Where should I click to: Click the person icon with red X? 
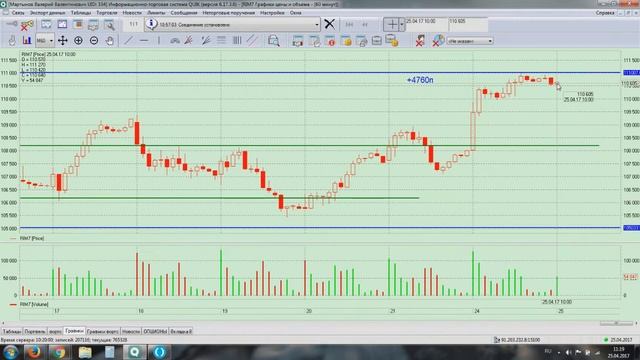tap(420, 40)
